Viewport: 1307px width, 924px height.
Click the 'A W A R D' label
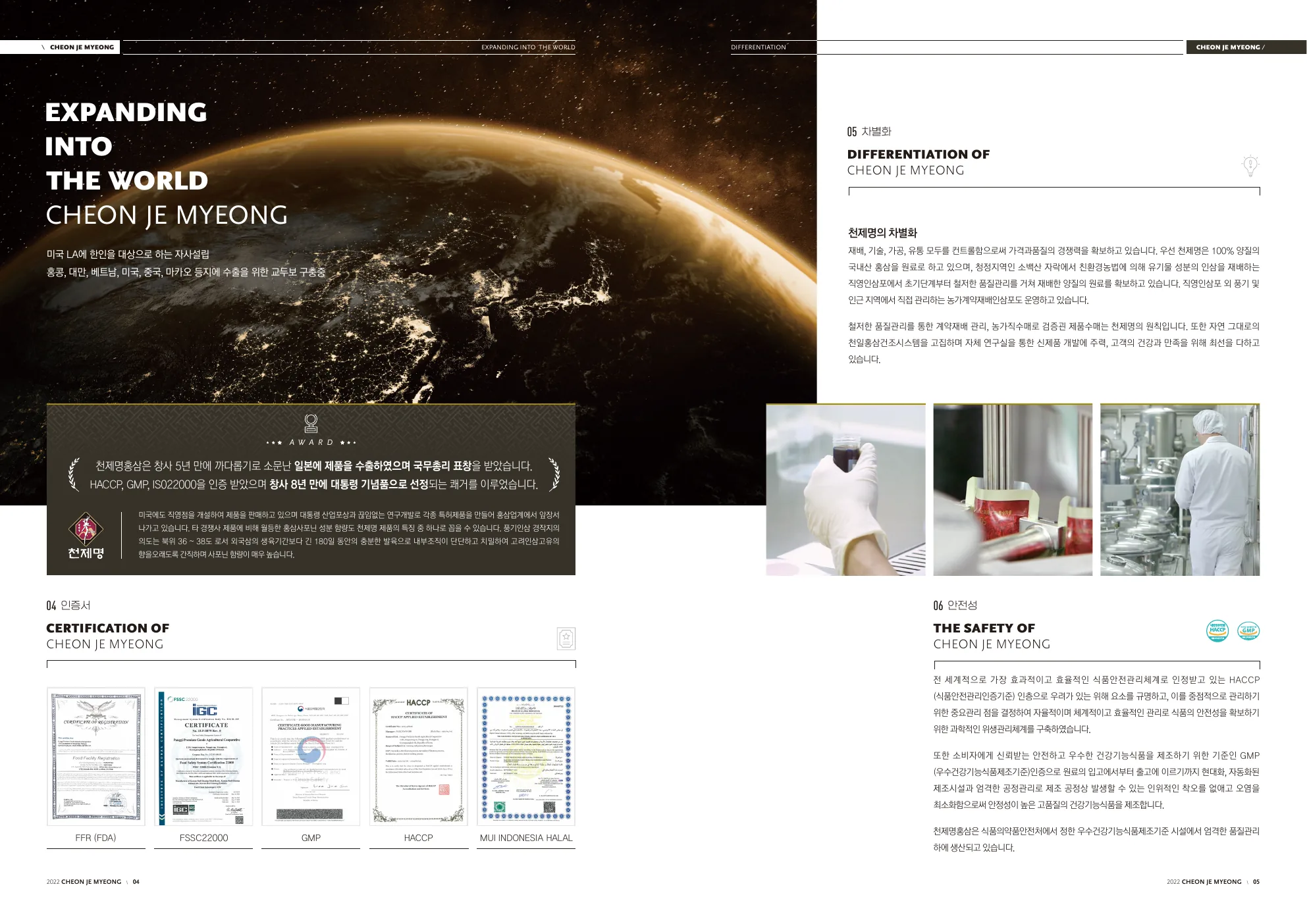click(311, 442)
